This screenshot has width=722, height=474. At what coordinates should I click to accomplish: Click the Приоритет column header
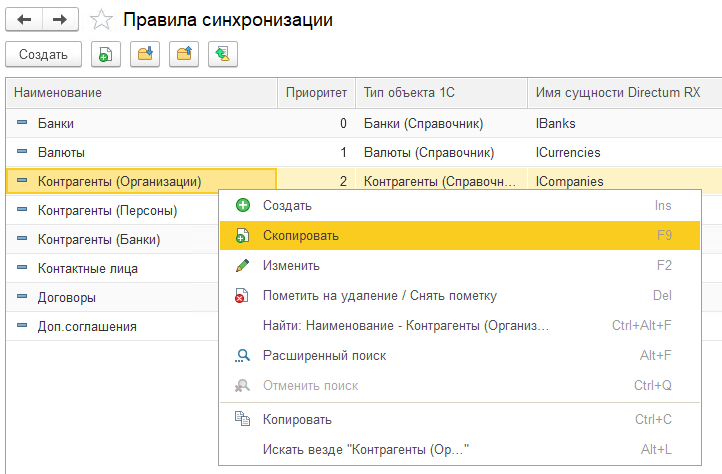[x=316, y=93]
